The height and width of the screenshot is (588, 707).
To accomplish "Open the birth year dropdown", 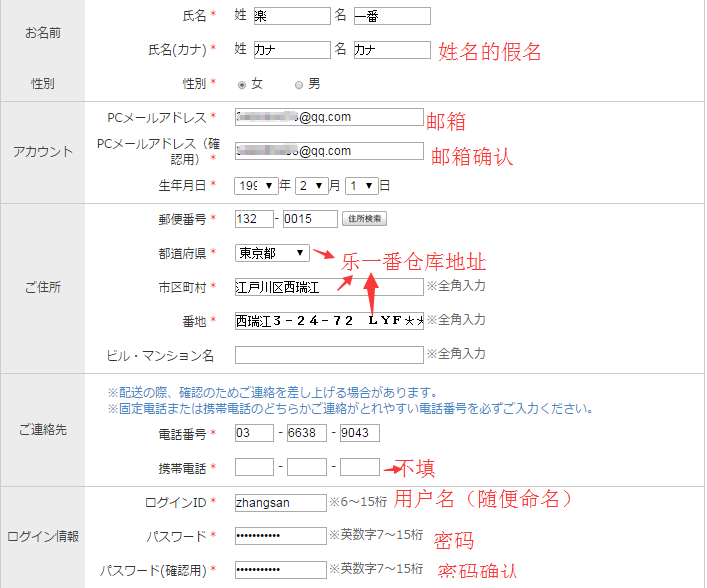I will tap(256, 185).
